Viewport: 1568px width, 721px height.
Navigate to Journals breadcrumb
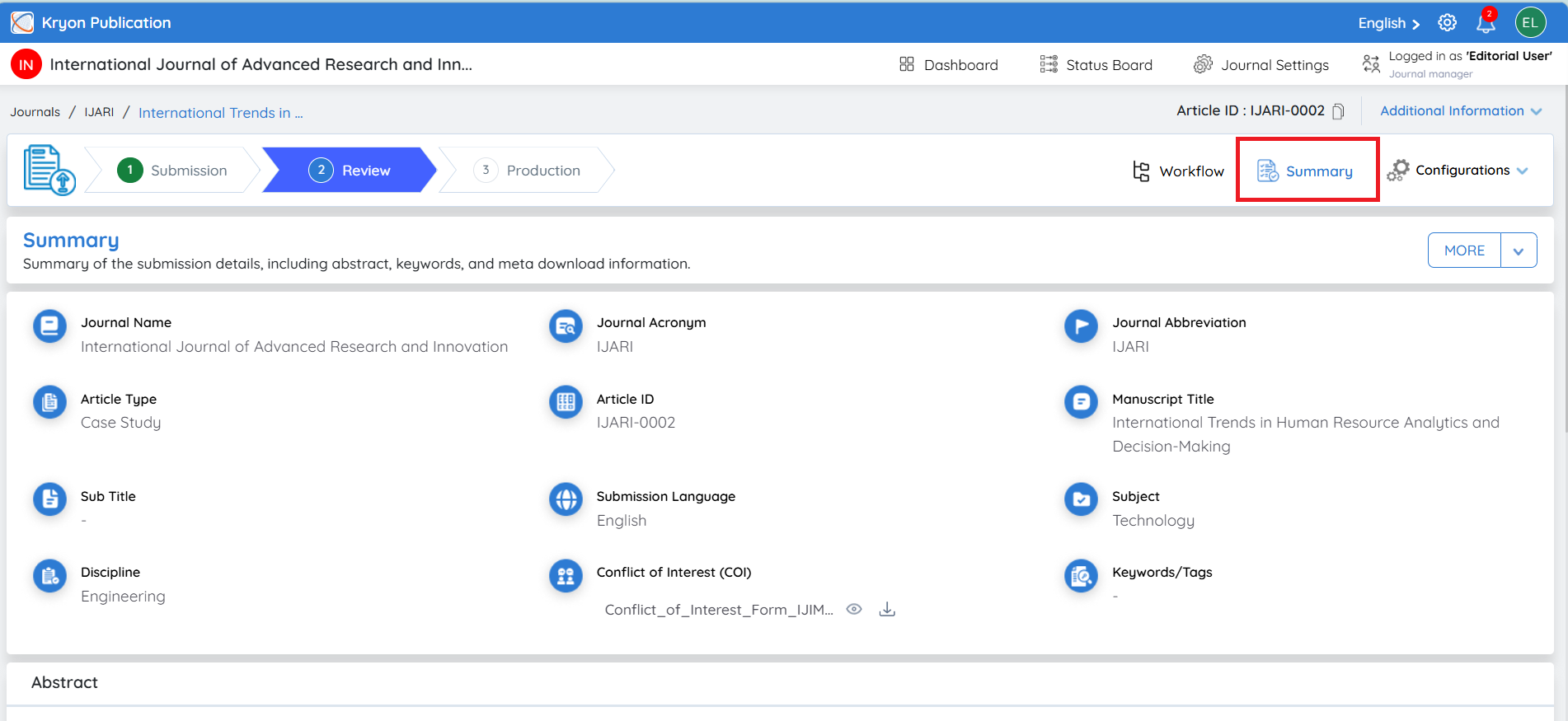pyautogui.click(x=35, y=112)
